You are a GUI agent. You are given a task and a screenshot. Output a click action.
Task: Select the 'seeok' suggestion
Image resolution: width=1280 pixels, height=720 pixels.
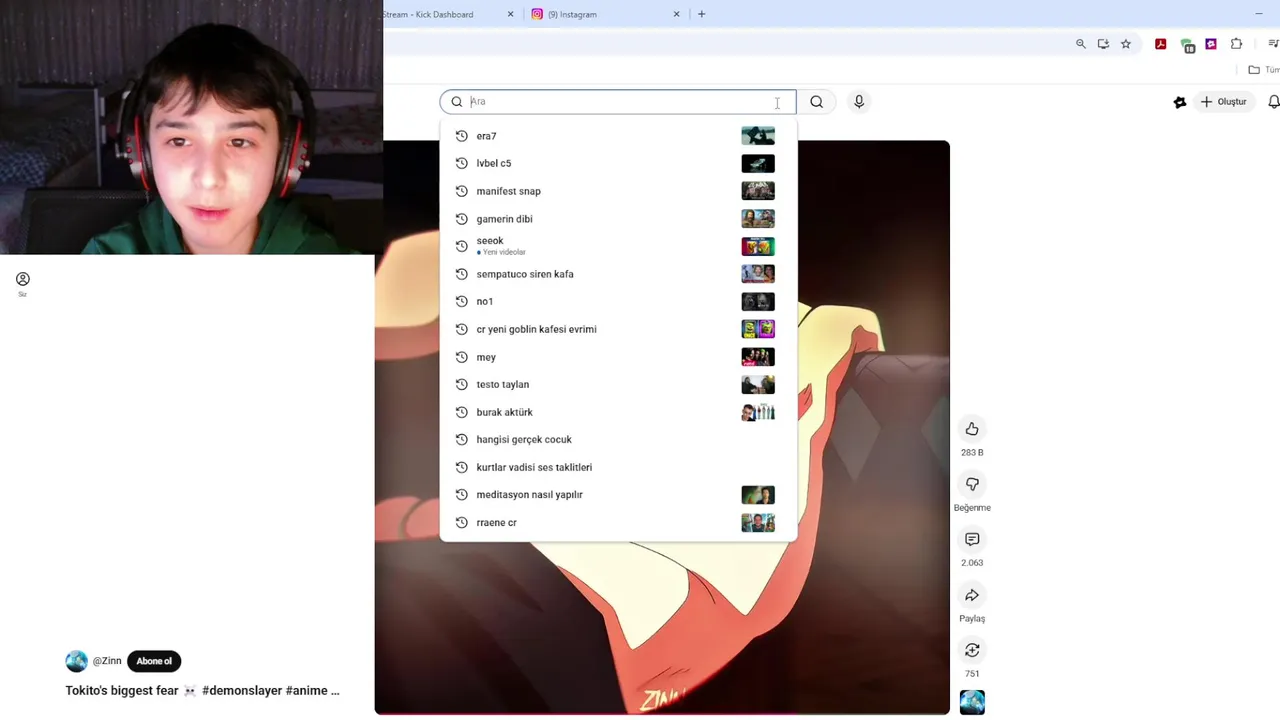tap(618, 246)
